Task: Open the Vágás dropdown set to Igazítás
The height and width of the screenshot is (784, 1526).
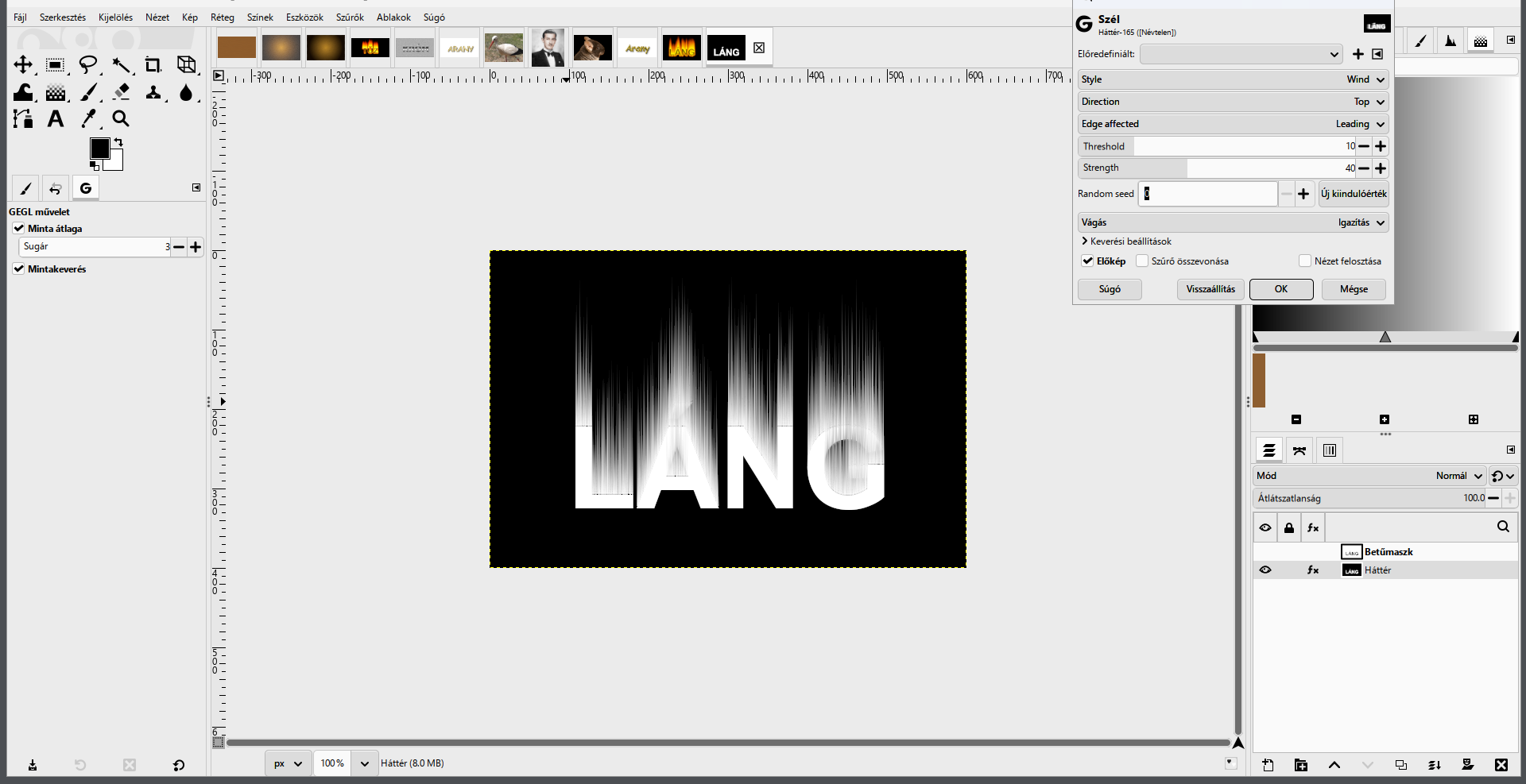Action: coord(1233,222)
